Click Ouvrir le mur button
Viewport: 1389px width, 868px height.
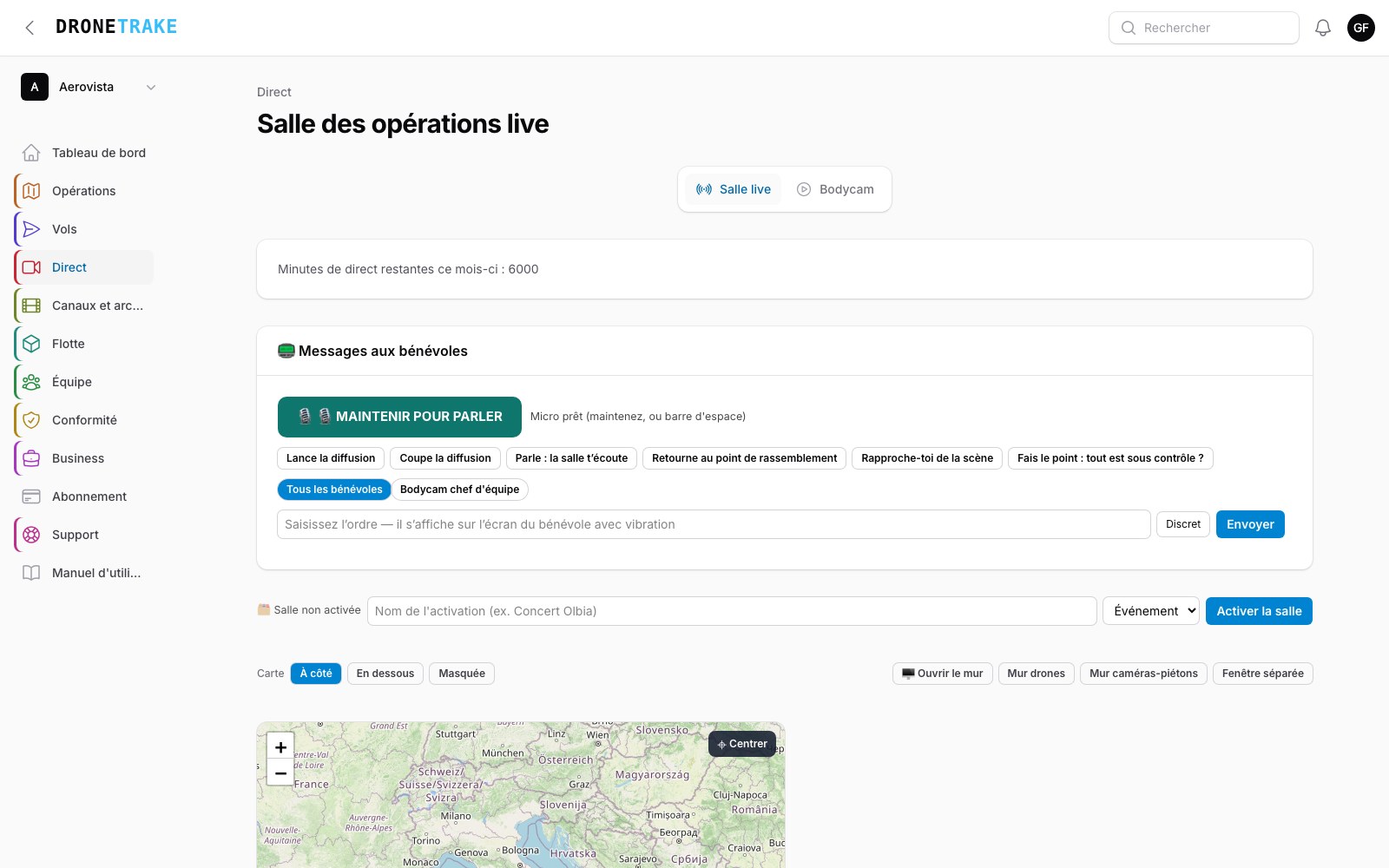tap(942, 674)
